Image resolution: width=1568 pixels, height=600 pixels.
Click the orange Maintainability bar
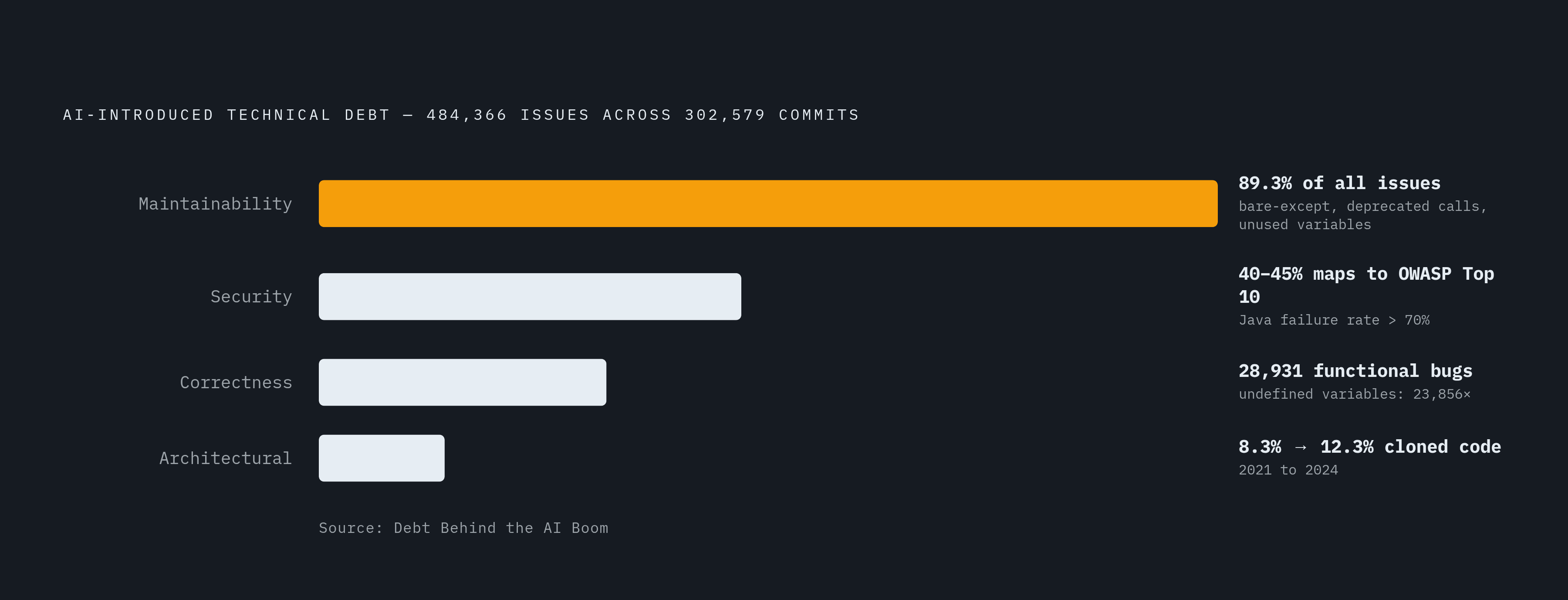pos(768,203)
